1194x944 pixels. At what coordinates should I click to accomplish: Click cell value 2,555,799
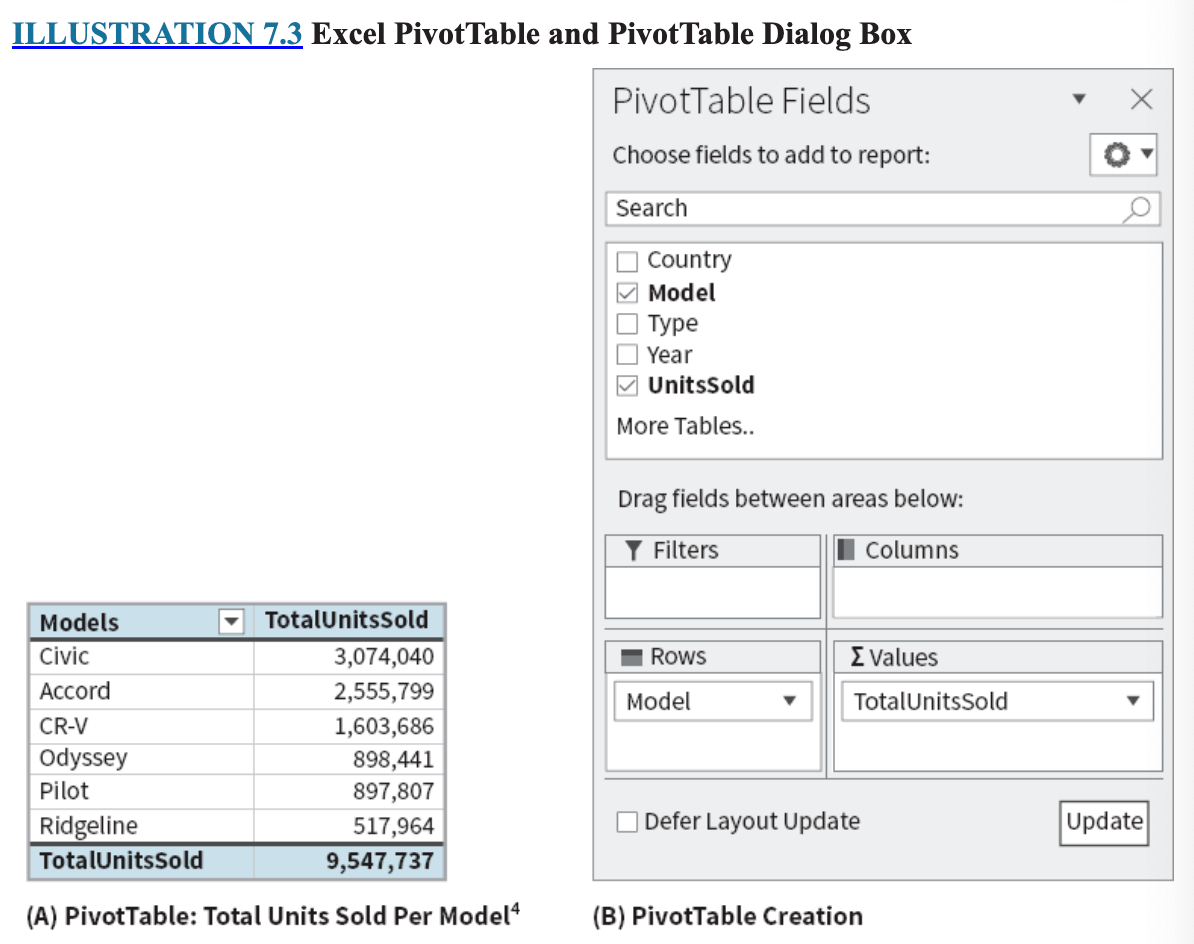click(x=384, y=691)
